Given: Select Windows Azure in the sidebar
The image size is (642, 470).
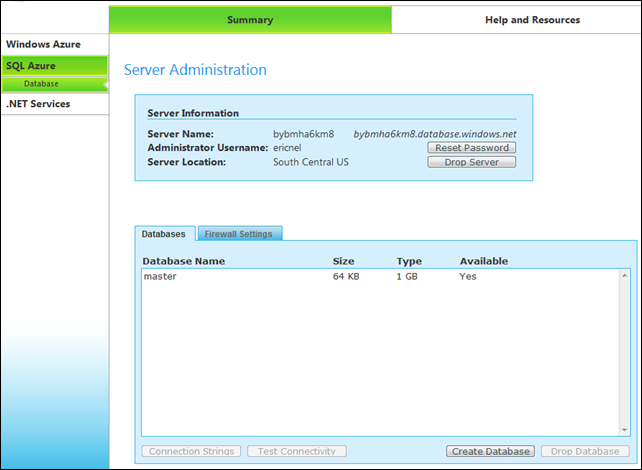Looking at the screenshot, I should (55, 44).
